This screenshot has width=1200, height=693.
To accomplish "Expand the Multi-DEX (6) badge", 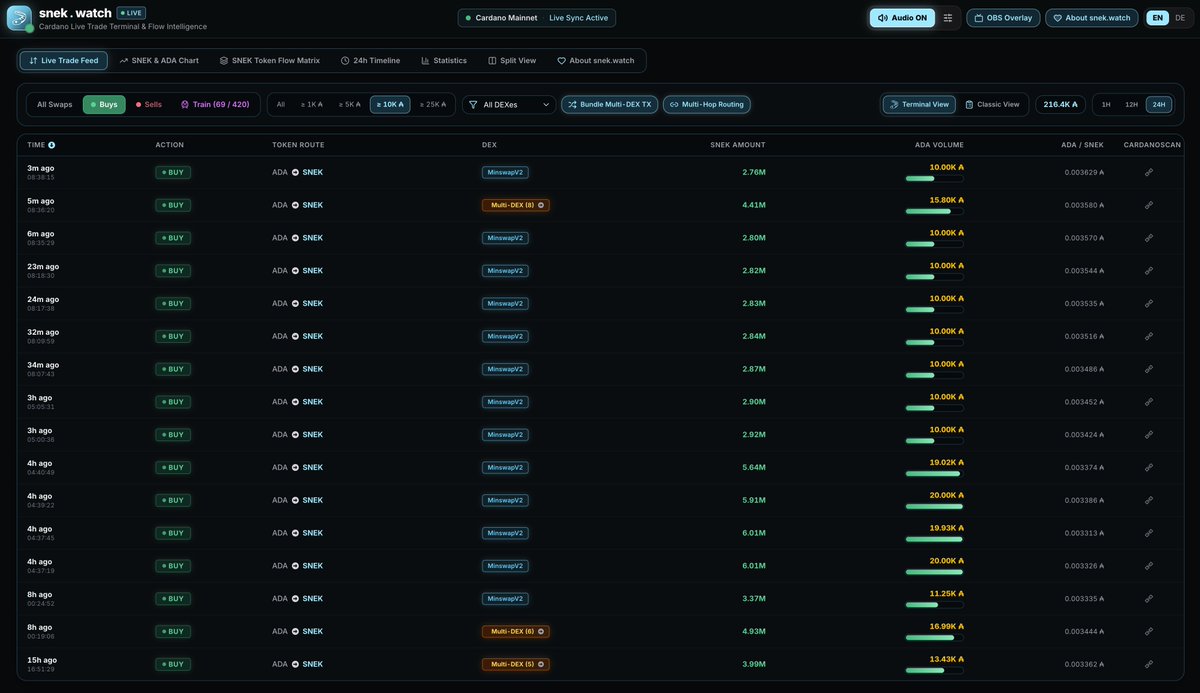I will pos(515,632).
